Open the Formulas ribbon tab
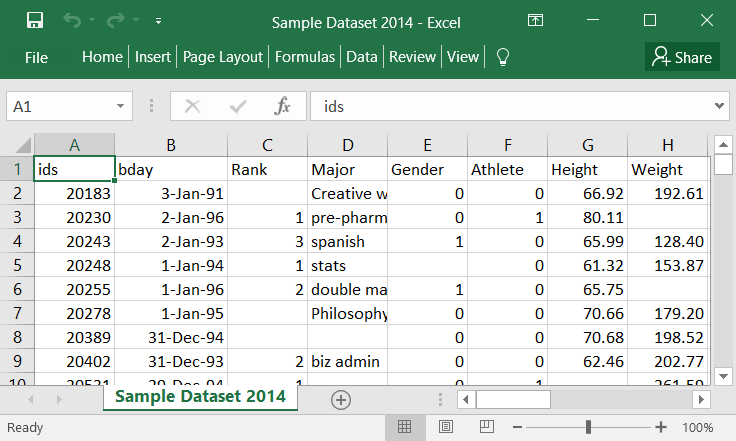The image size is (736, 441). pyautogui.click(x=305, y=57)
